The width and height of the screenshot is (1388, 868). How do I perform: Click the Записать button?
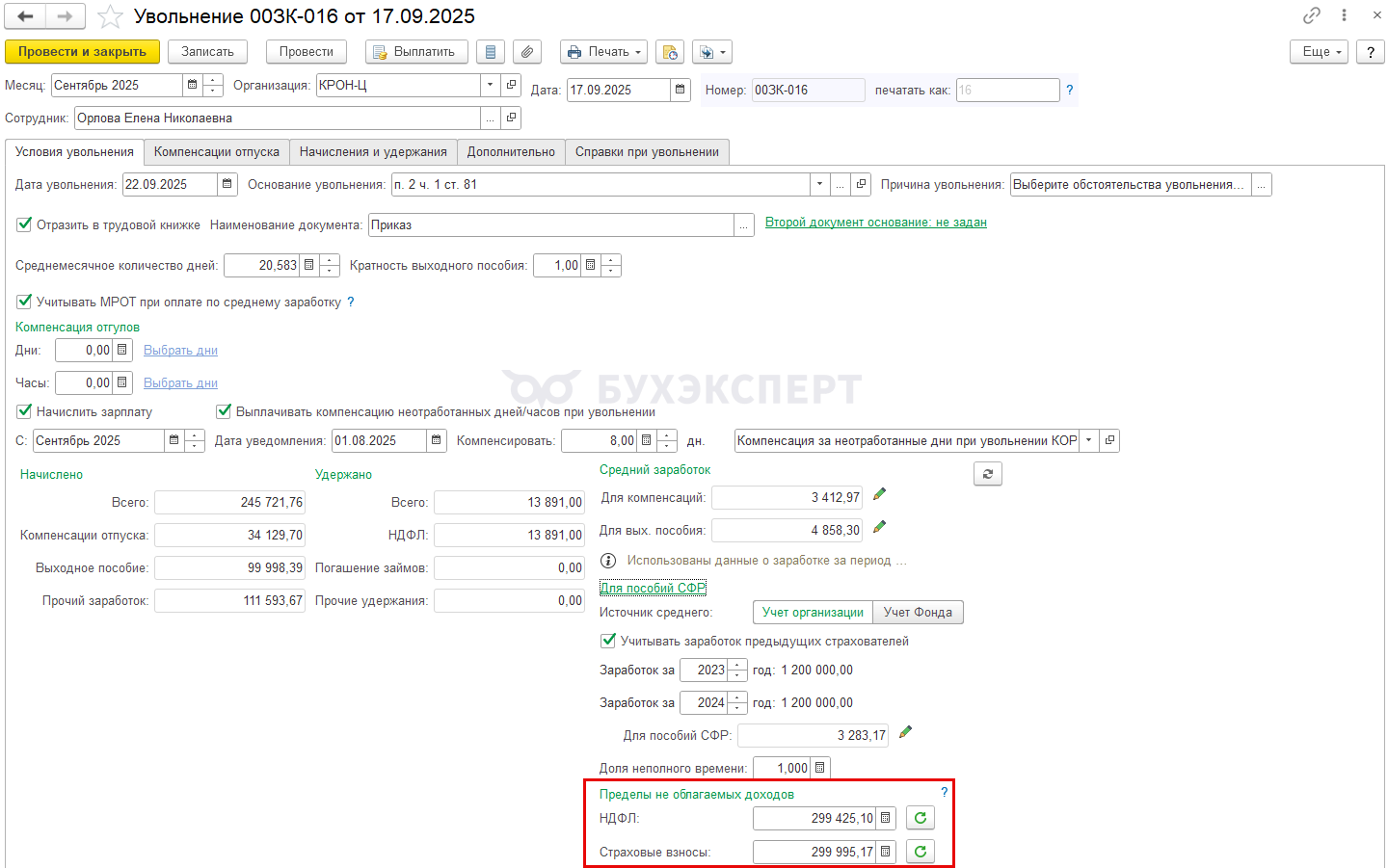coord(207,52)
